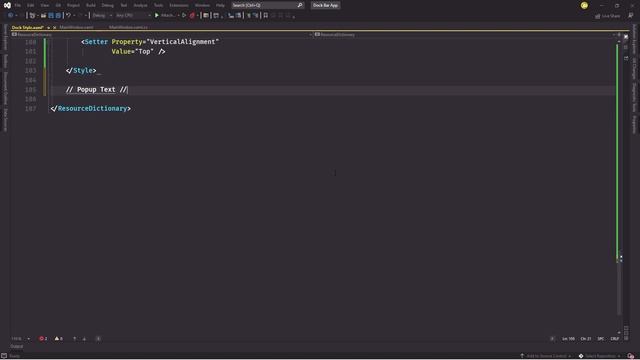
Task: Click the Live Share button
Action: (x=607, y=16)
